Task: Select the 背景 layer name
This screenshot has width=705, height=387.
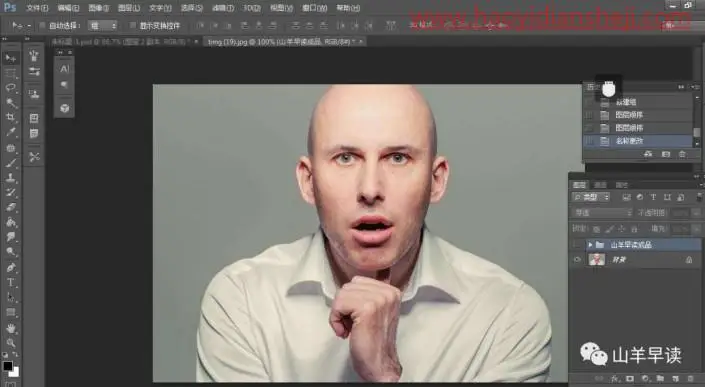Action: (x=619, y=260)
